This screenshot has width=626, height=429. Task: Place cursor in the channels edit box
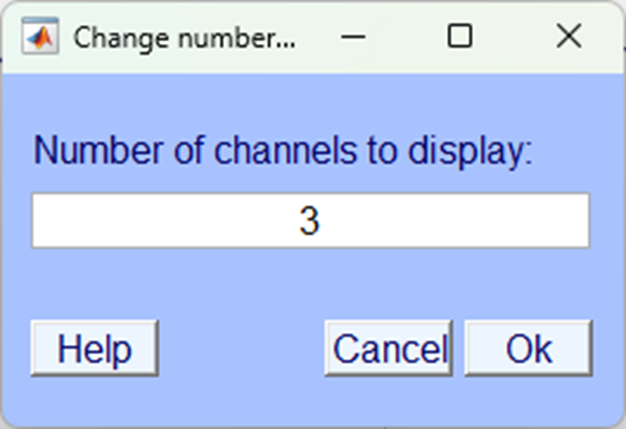(310, 221)
